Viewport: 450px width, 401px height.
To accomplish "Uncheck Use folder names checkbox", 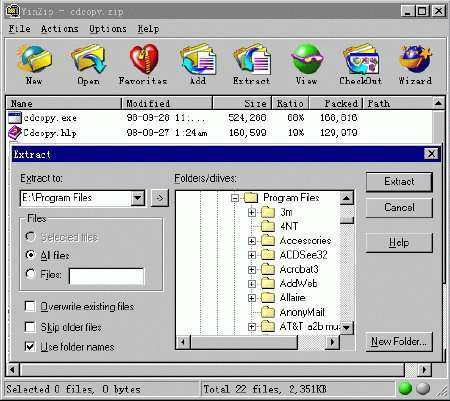I will [x=30, y=347].
